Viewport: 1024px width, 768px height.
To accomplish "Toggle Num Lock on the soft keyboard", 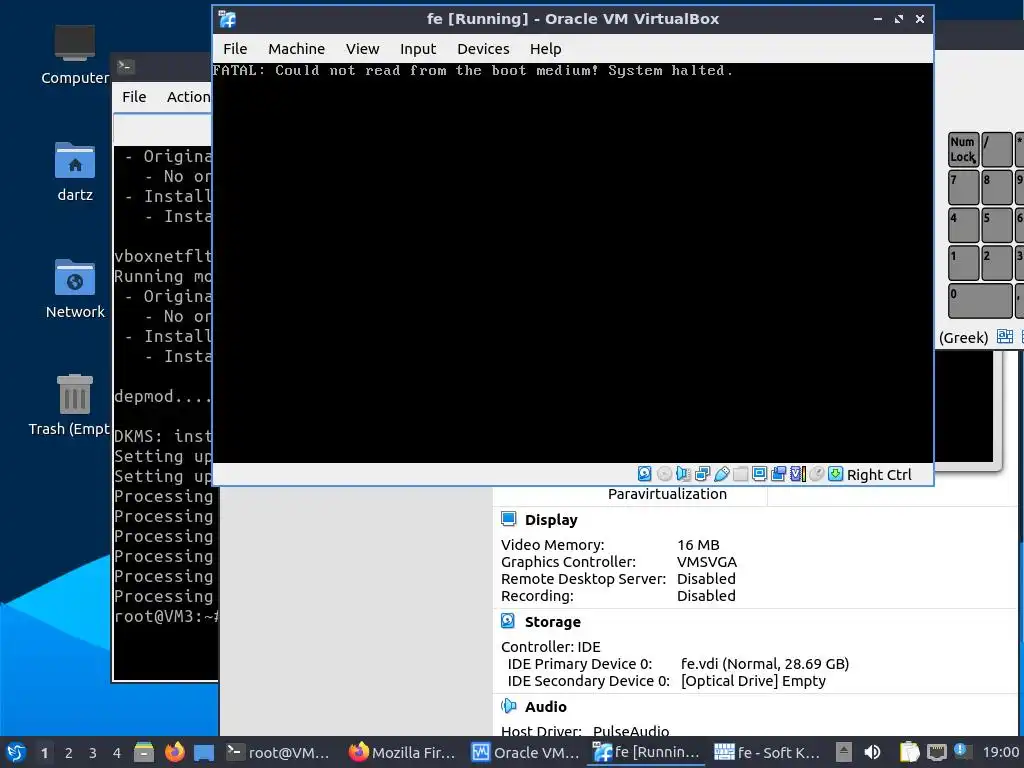I will coord(963,150).
